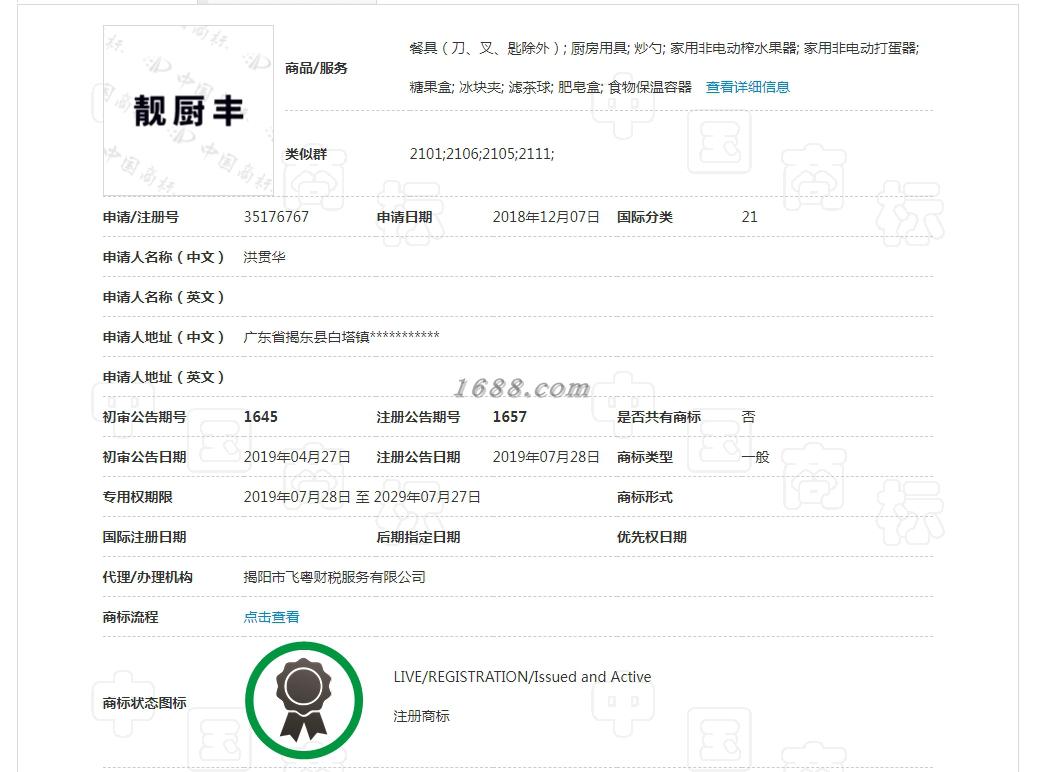Click the 专用权期限 label

point(137,497)
